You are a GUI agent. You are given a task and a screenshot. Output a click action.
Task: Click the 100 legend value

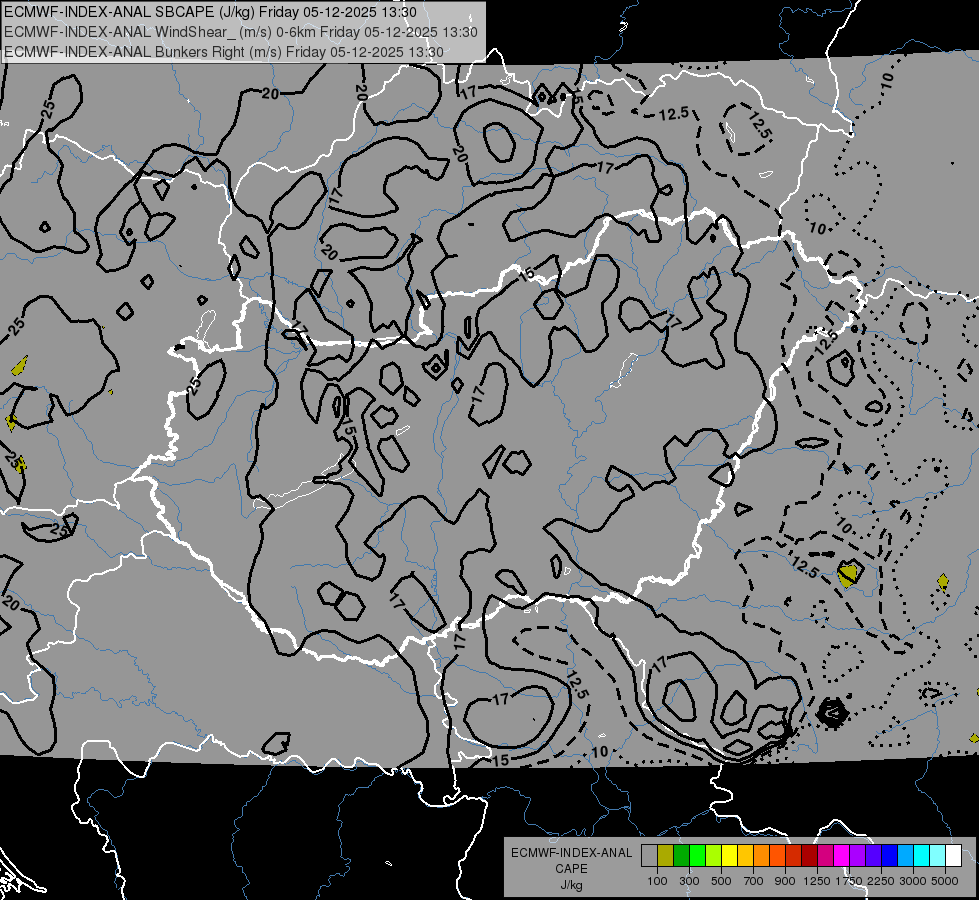[x=657, y=881]
